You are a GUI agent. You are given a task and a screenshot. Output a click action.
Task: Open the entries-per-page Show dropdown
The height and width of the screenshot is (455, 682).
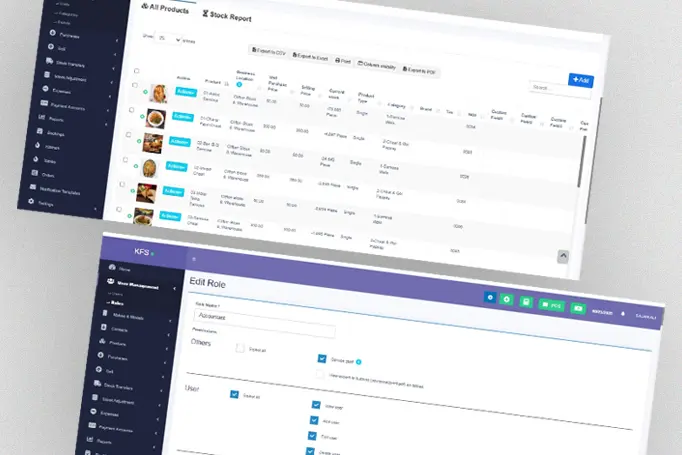point(169,39)
